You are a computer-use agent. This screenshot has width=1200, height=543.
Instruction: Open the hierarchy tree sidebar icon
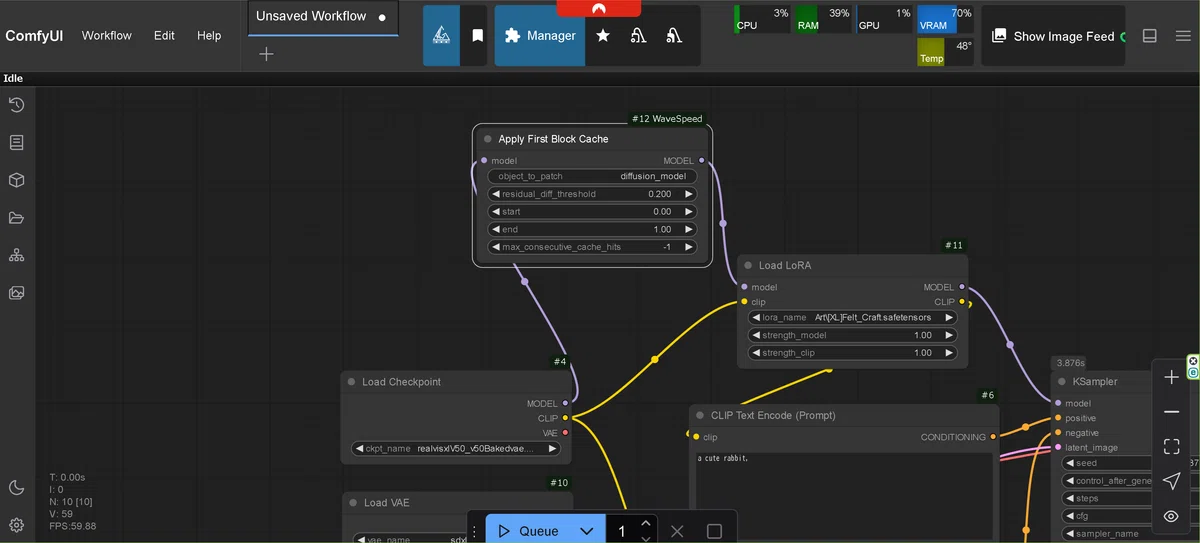[16, 256]
